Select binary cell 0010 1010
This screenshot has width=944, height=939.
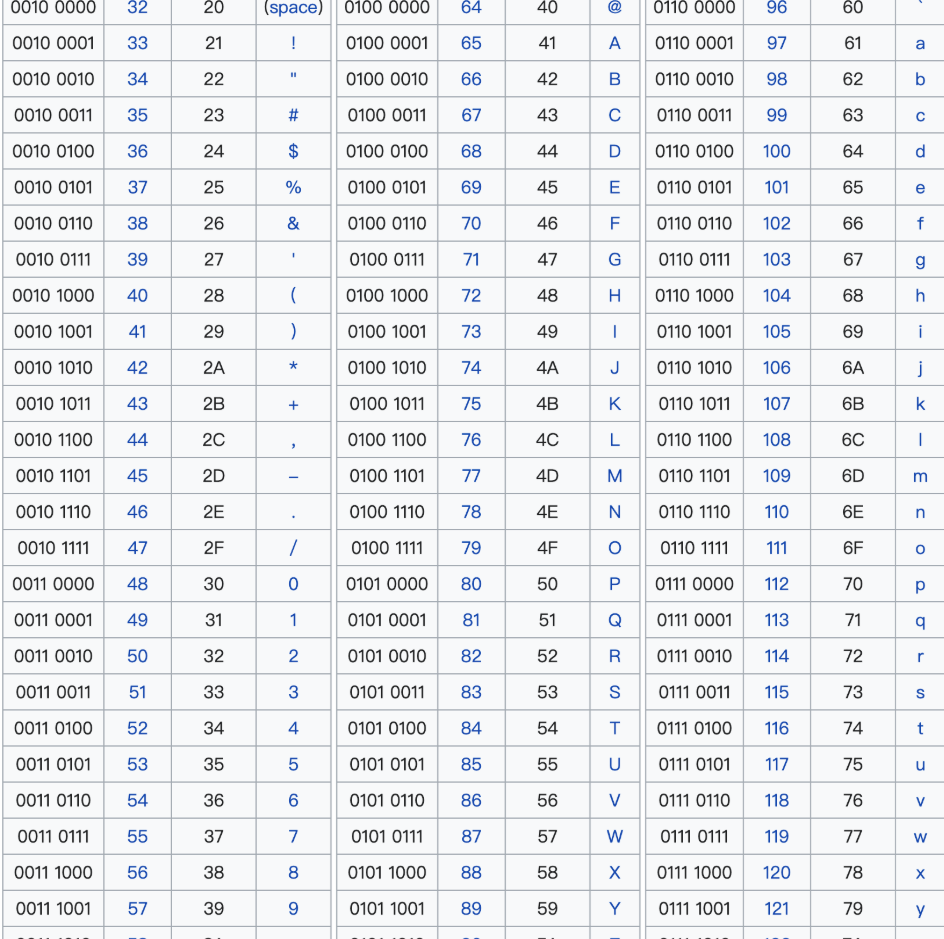point(53,368)
